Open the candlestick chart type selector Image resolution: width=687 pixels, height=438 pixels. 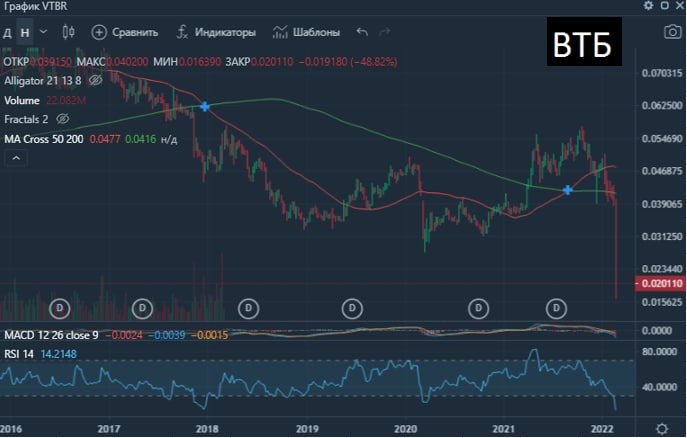[x=68, y=32]
